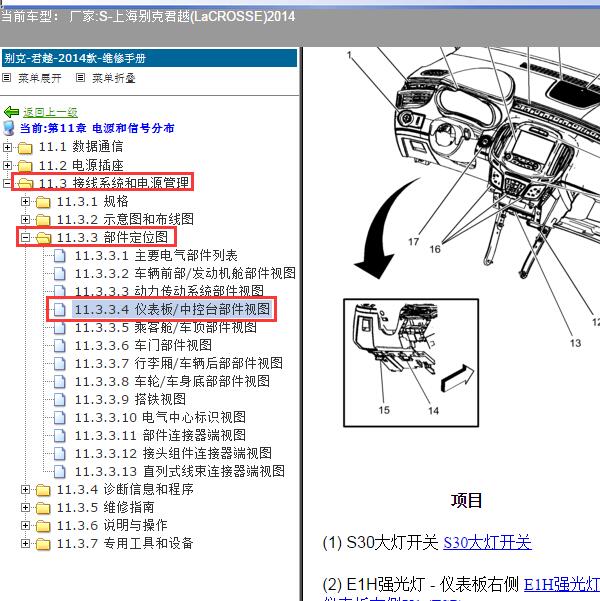Expand the 11.3.7 专用工具和设备 folder
Image resolution: width=600 pixels, height=601 pixels.
pos(25,543)
